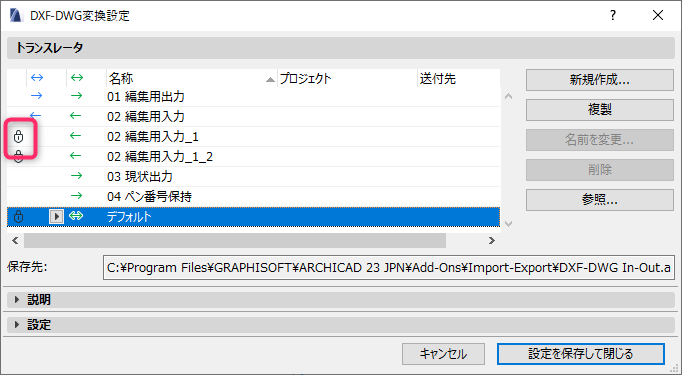
Task: Click green export arrow of 03 現状出力
Action: [76, 176]
